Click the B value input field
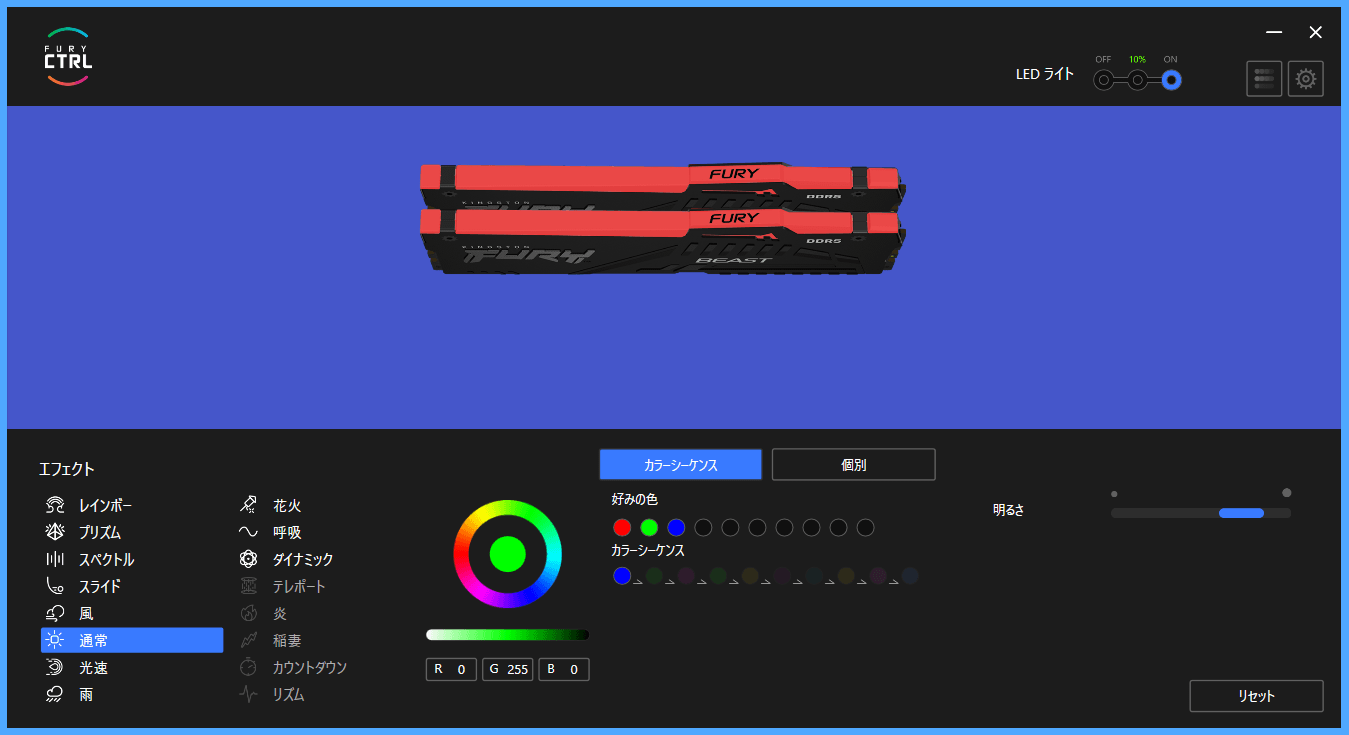Viewport: 1349px width, 735px height. click(x=564, y=669)
